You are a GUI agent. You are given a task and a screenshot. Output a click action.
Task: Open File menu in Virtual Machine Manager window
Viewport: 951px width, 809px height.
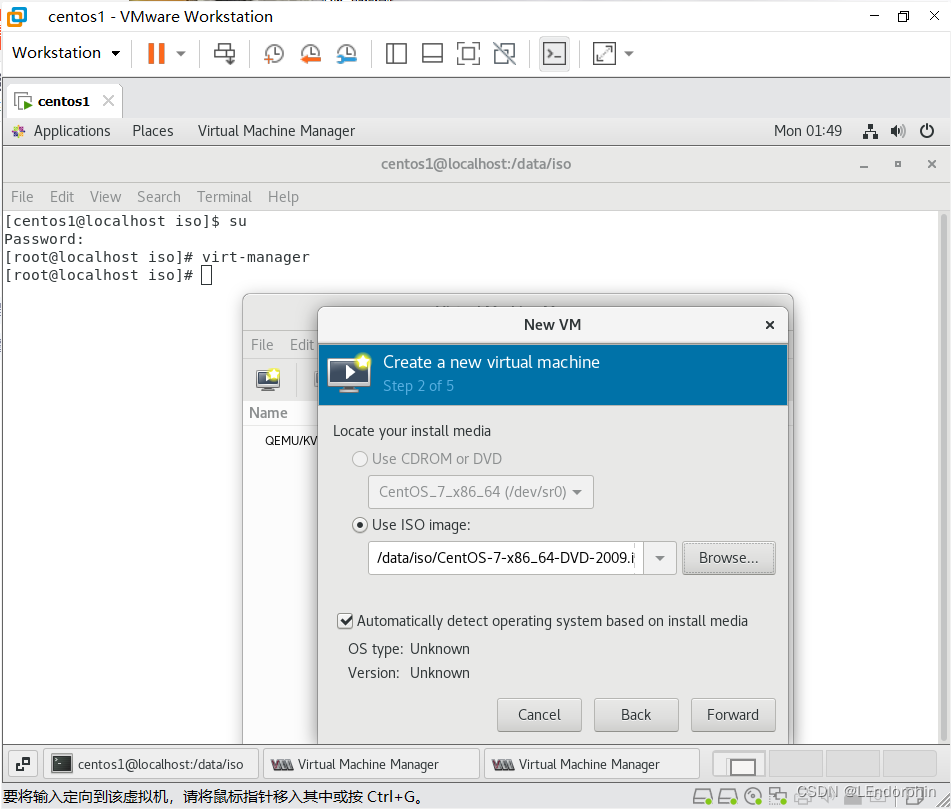262,345
